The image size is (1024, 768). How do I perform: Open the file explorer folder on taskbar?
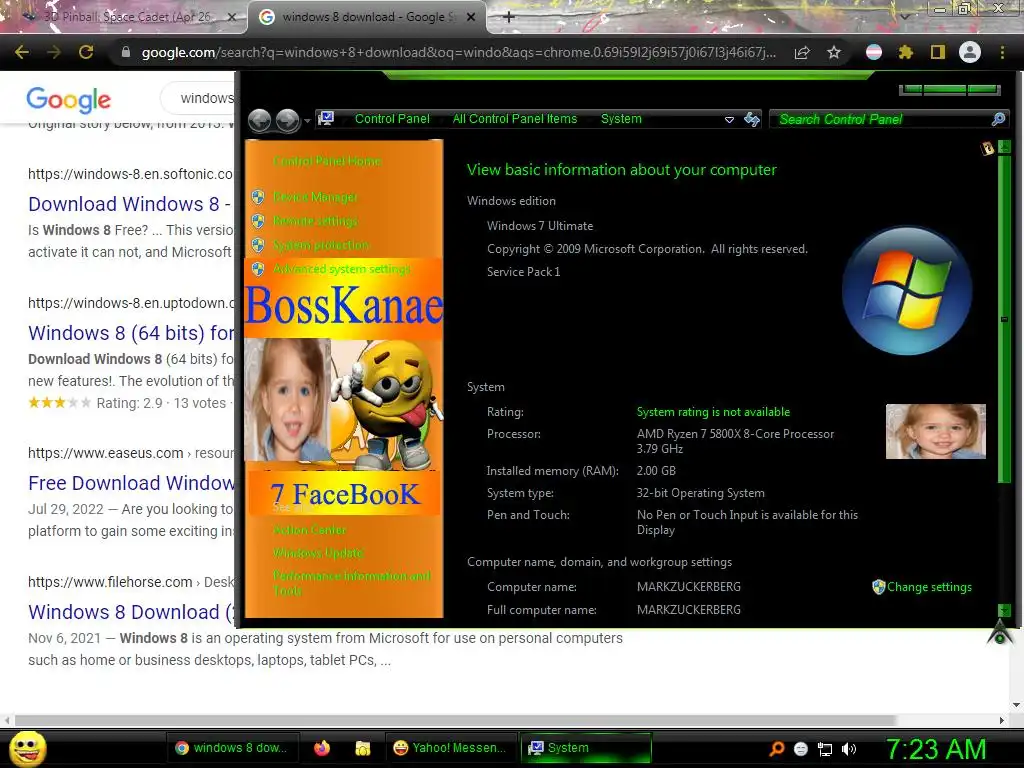click(362, 748)
